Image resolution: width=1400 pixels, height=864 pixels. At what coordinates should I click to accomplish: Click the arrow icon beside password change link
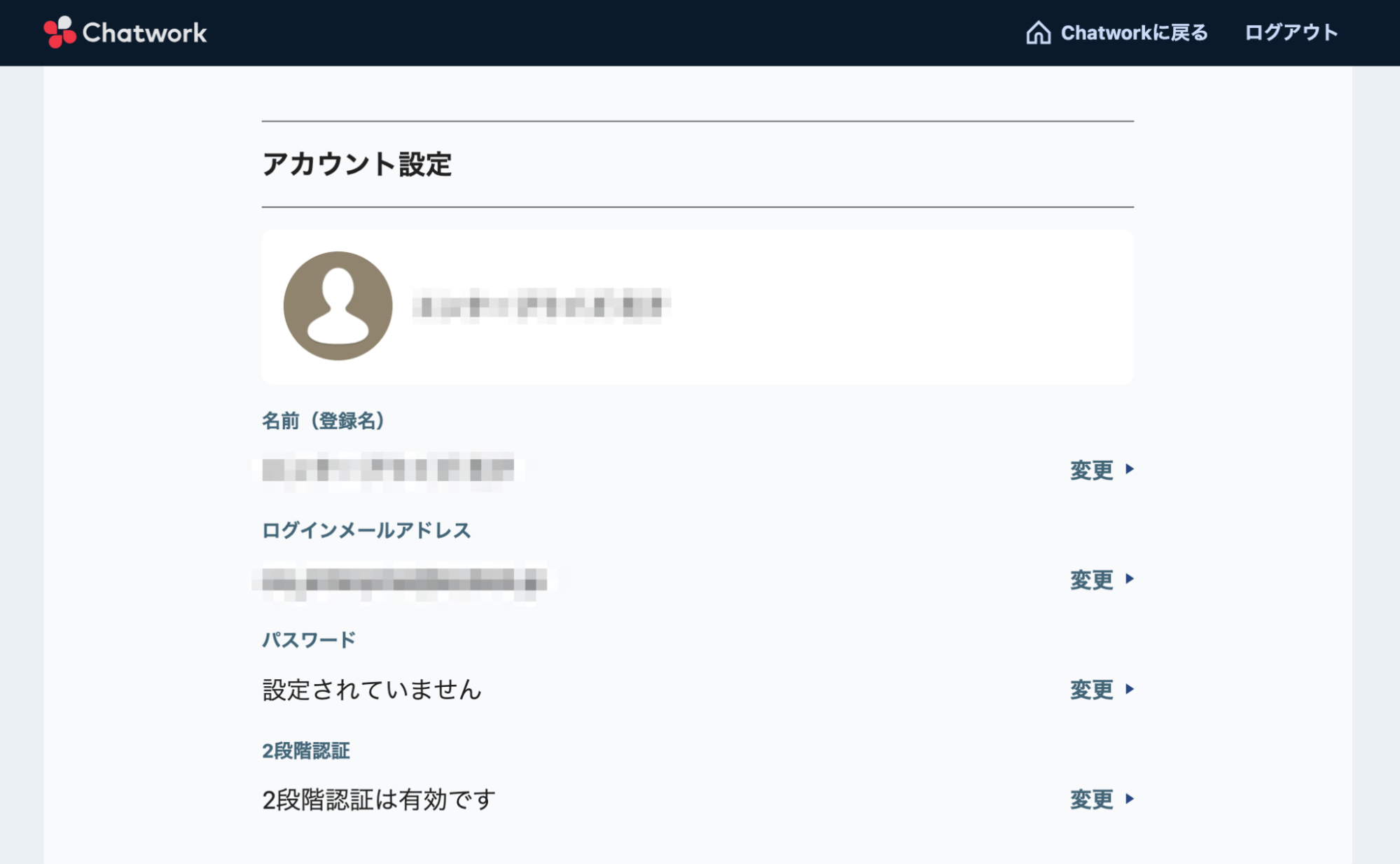coord(1129,690)
